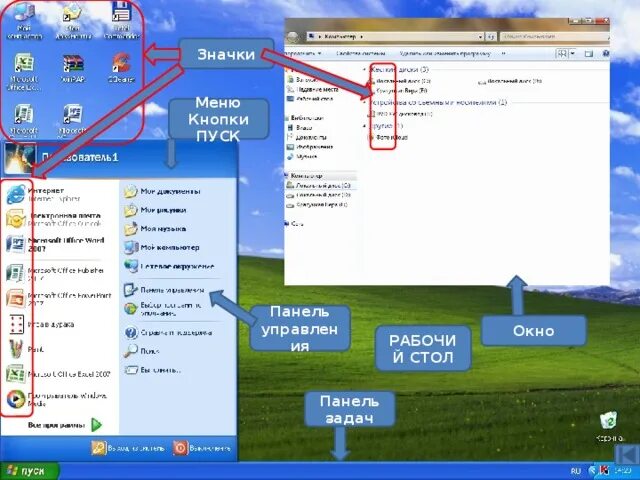
Task: Open the Recycle Bin on the desktop
Action: pyautogui.click(x=609, y=427)
